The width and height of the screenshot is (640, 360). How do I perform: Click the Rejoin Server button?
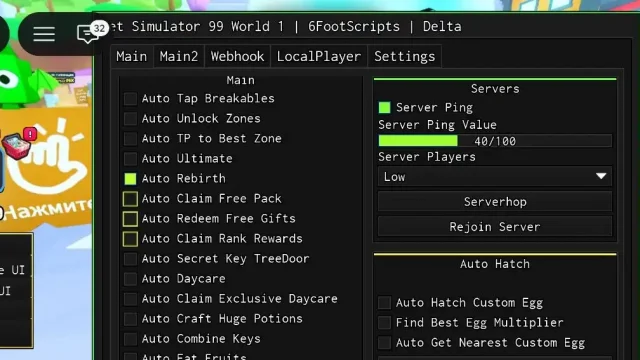pyautogui.click(x=495, y=227)
